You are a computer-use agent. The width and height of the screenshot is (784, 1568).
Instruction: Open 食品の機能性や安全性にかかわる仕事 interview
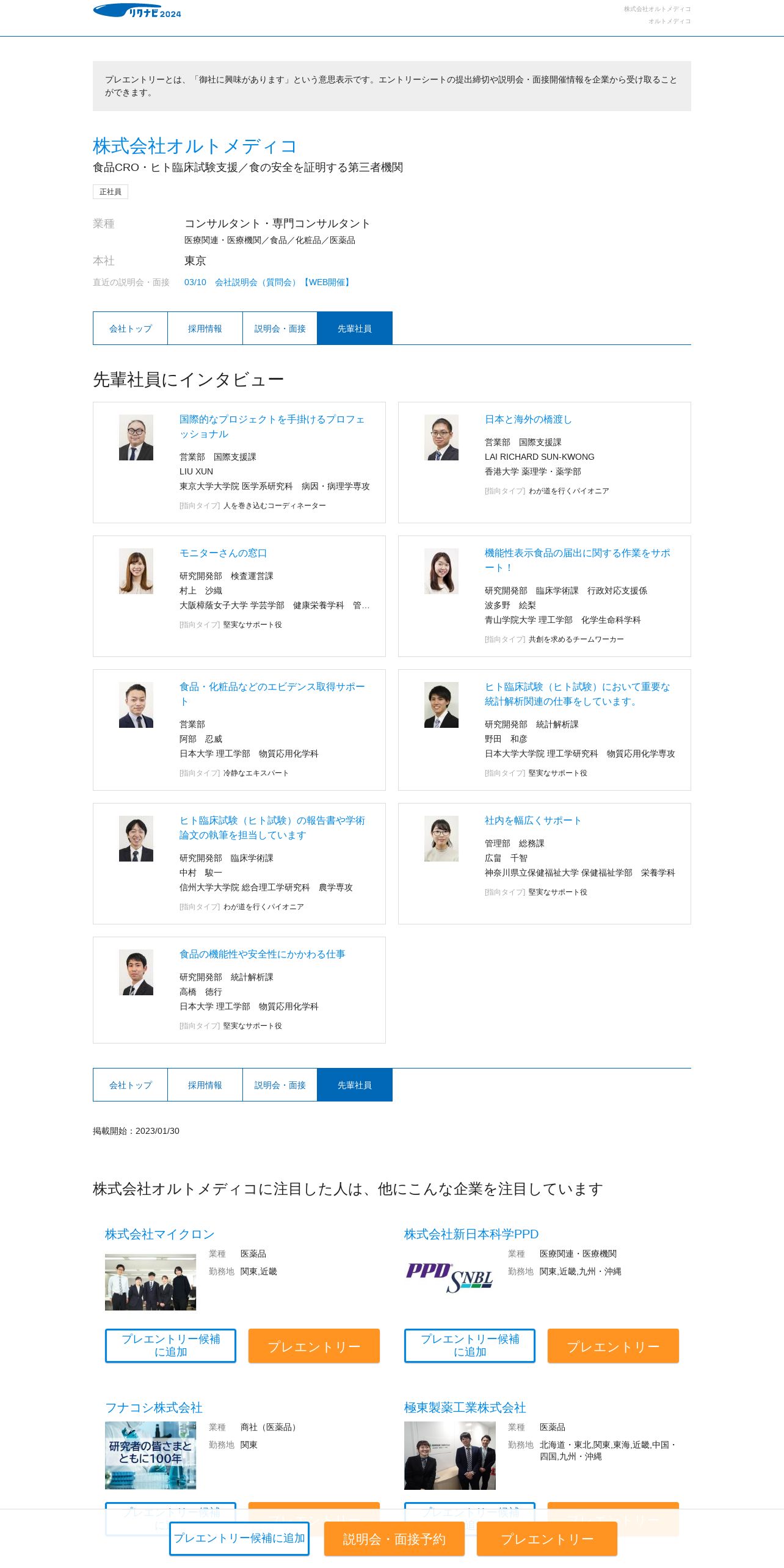coord(263,954)
